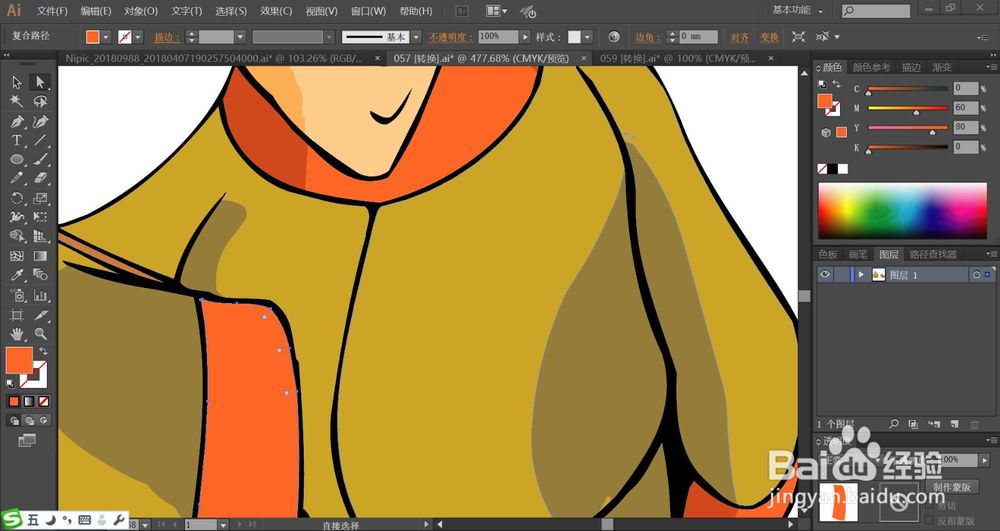Select the Mesh tool
Screen dimensions: 1000x531
tap(17, 256)
